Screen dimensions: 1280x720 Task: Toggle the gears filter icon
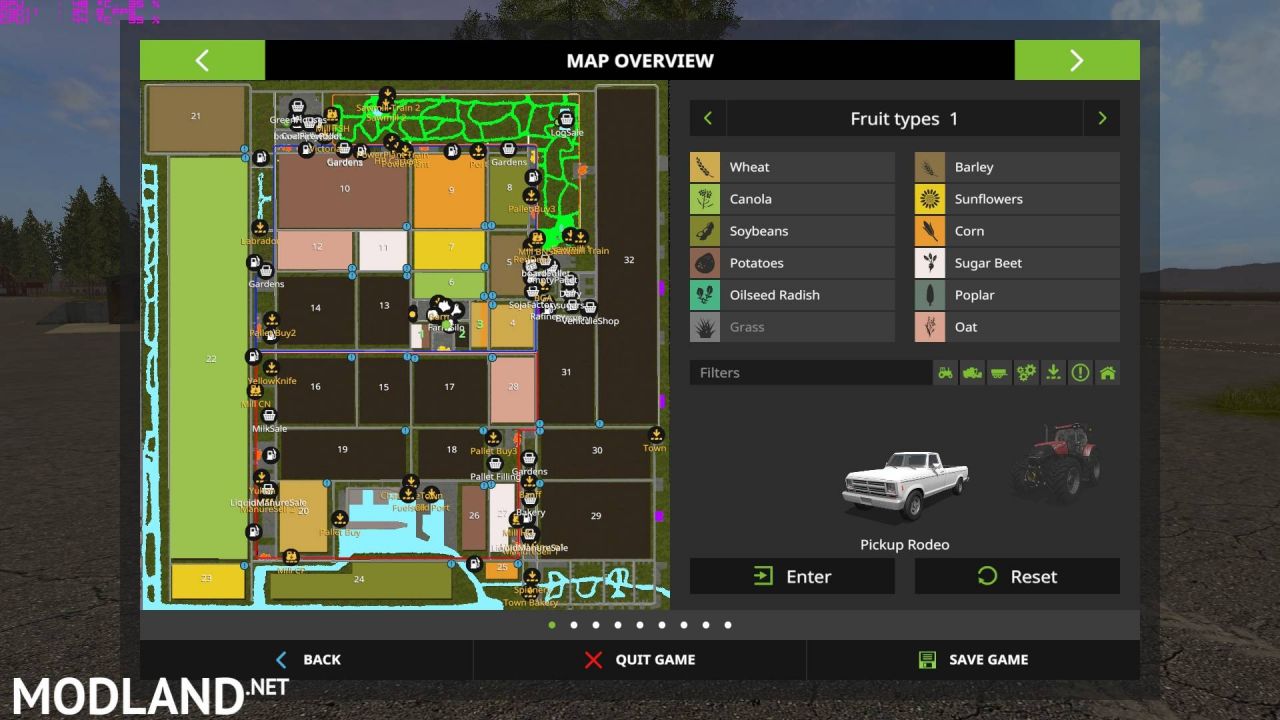[1026, 373]
